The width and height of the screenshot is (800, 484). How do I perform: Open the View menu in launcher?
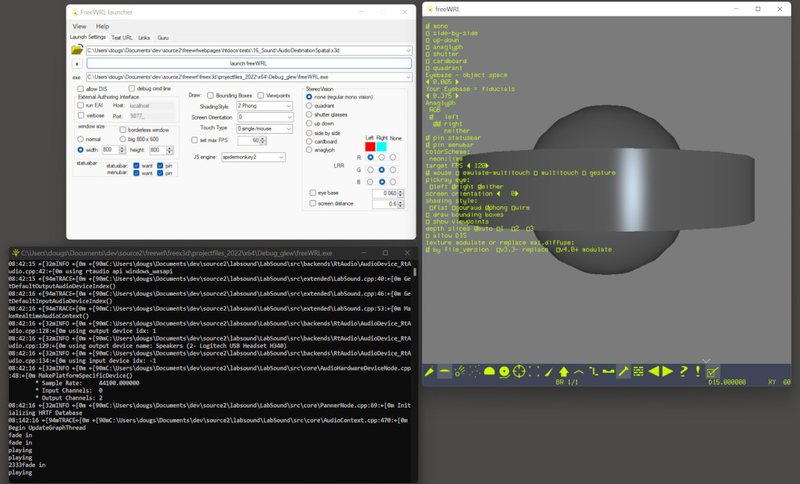pyautogui.click(x=80, y=26)
